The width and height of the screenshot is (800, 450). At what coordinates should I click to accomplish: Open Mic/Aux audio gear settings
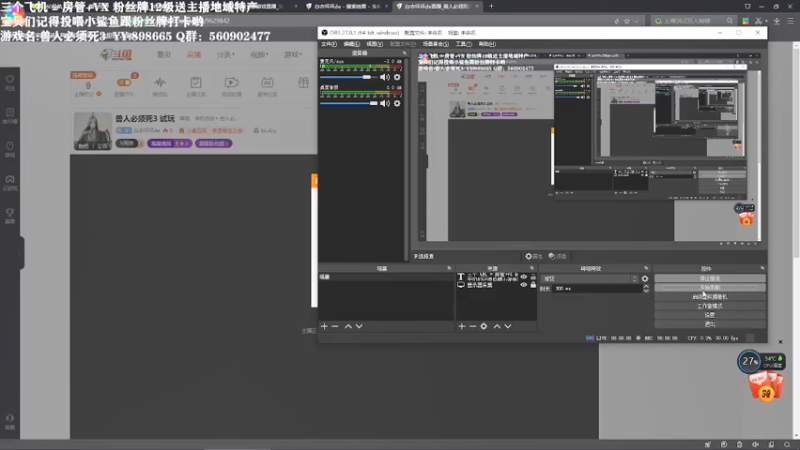coord(397,78)
